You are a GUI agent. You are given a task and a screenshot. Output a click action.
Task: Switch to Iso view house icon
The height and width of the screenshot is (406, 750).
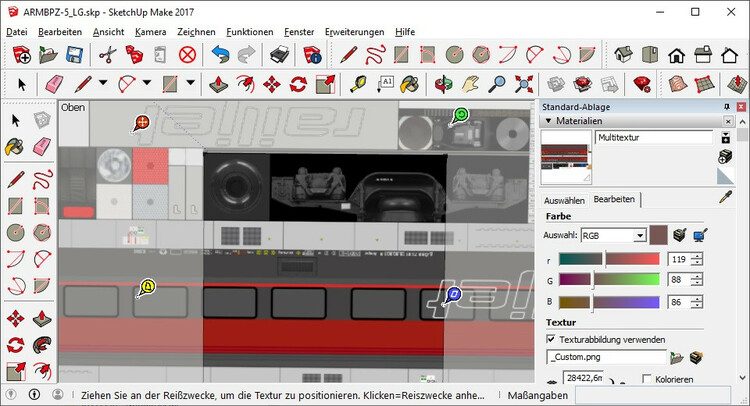(x=624, y=55)
